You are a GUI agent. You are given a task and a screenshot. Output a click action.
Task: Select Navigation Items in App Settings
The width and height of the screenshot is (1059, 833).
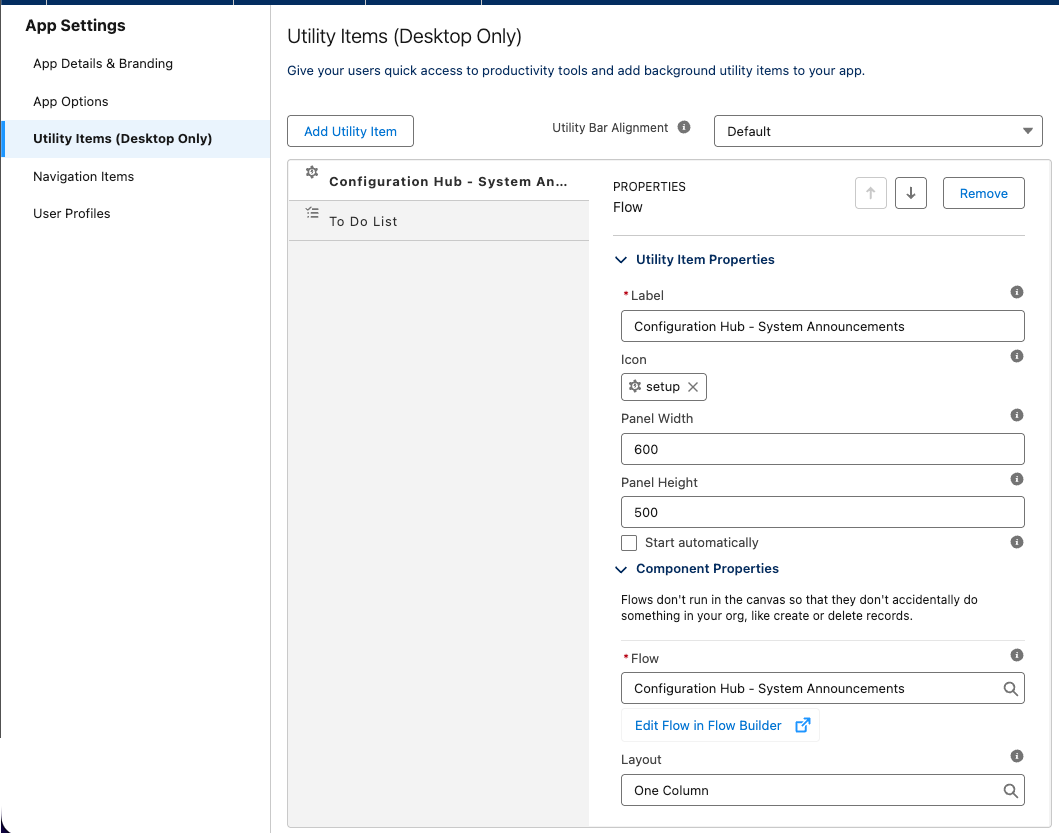click(x=83, y=176)
